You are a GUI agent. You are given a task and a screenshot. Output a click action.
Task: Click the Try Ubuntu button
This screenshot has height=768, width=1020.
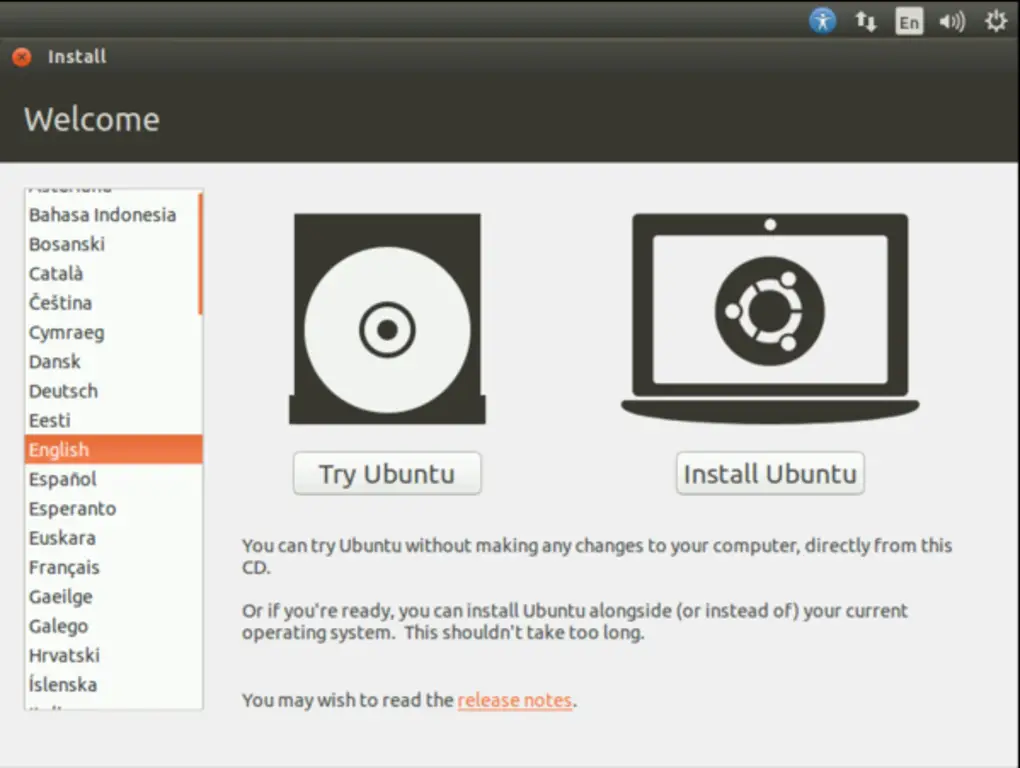(x=387, y=473)
